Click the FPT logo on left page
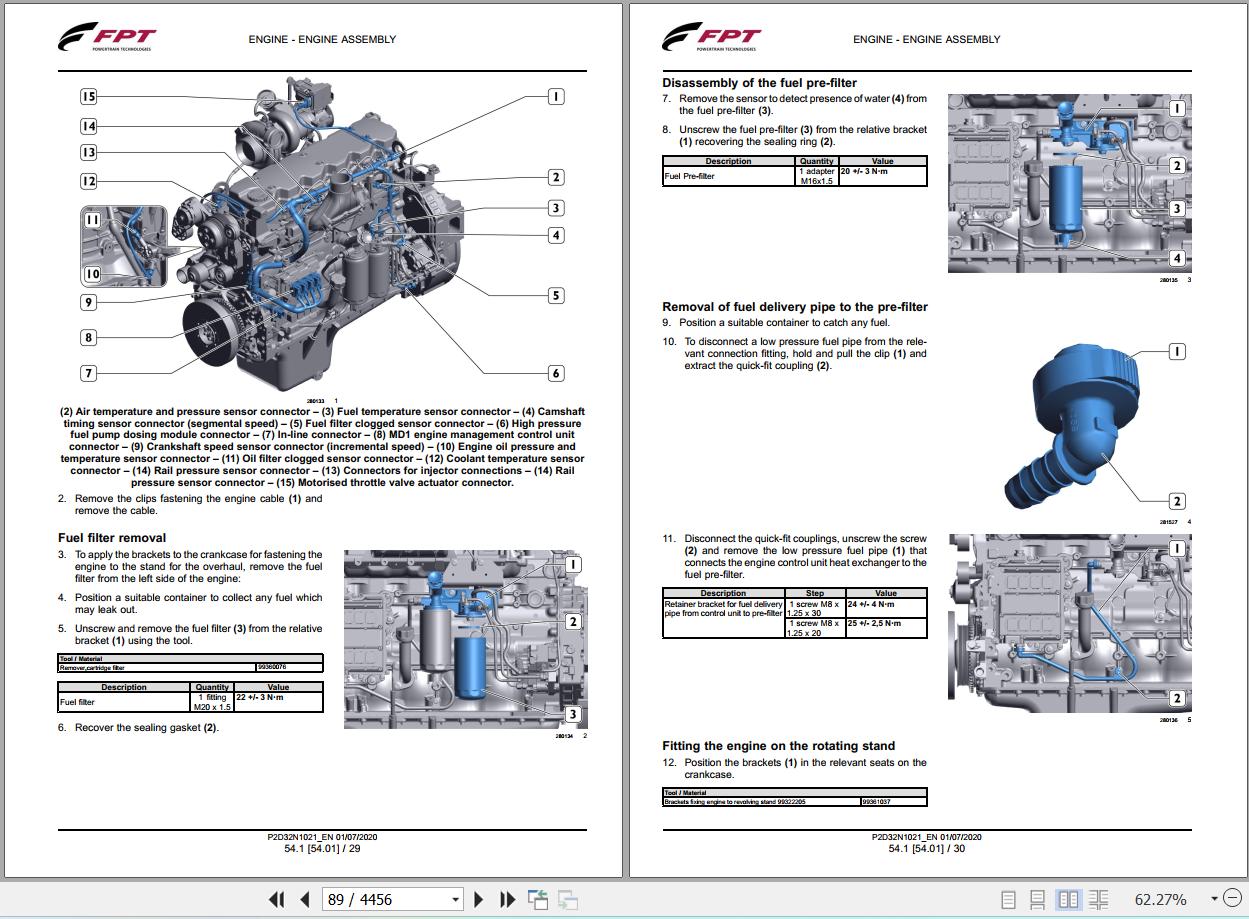This screenshot has width=1249, height=919. point(107,39)
